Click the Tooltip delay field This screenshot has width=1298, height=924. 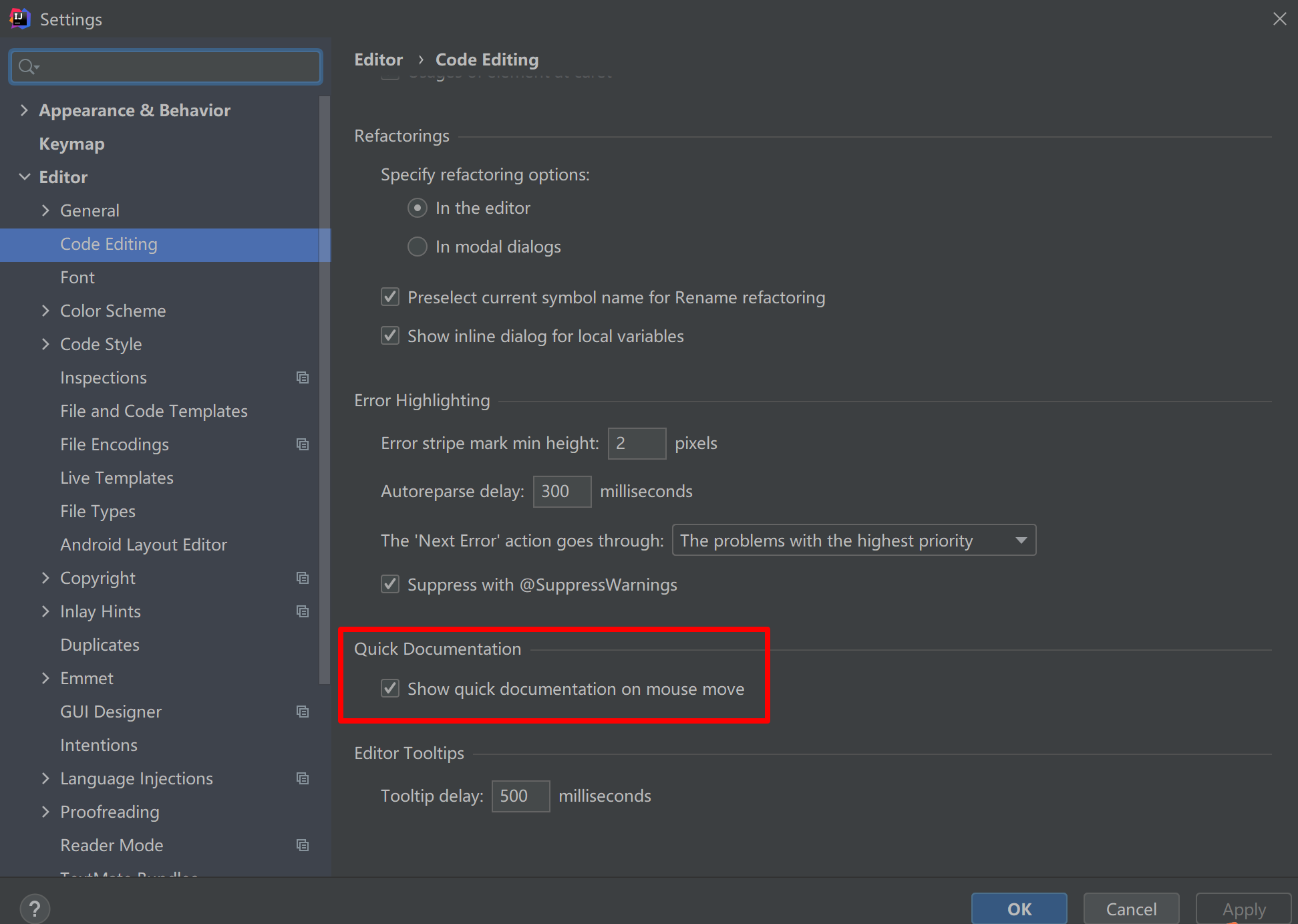click(x=520, y=796)
